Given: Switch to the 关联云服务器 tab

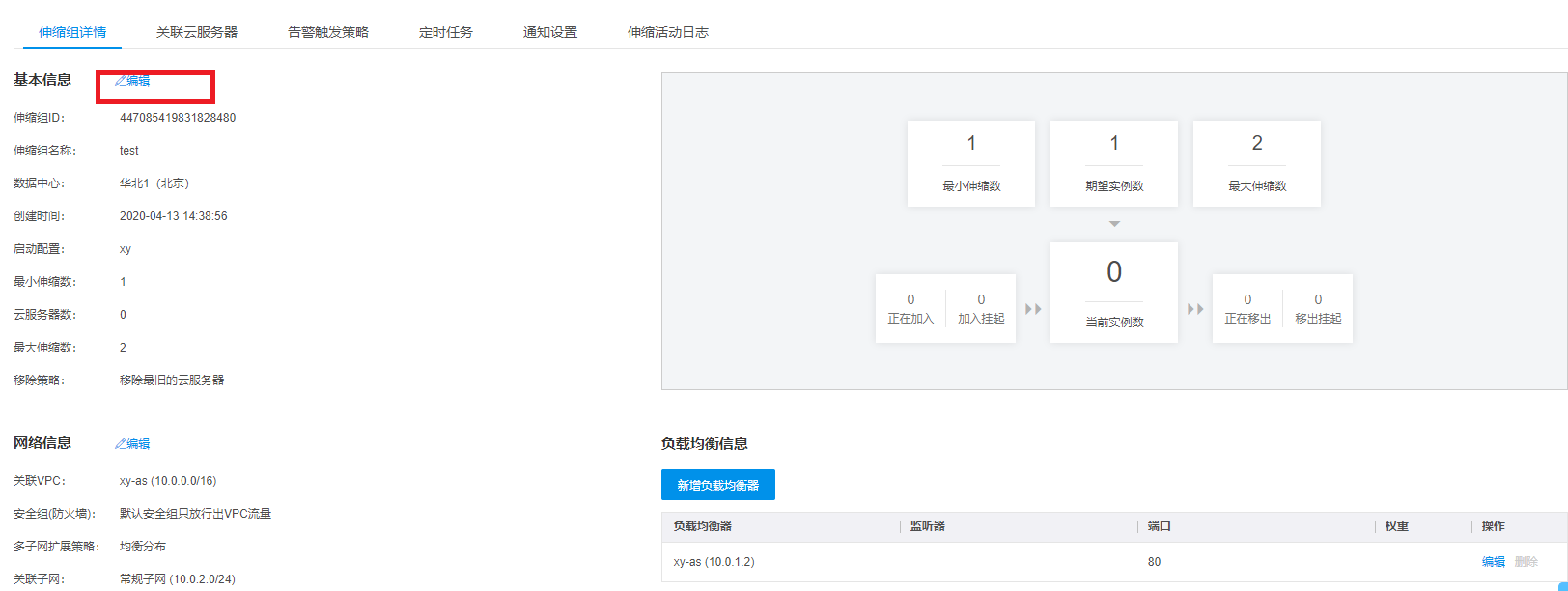Looking at the screenshot, I should pos(197,32).
